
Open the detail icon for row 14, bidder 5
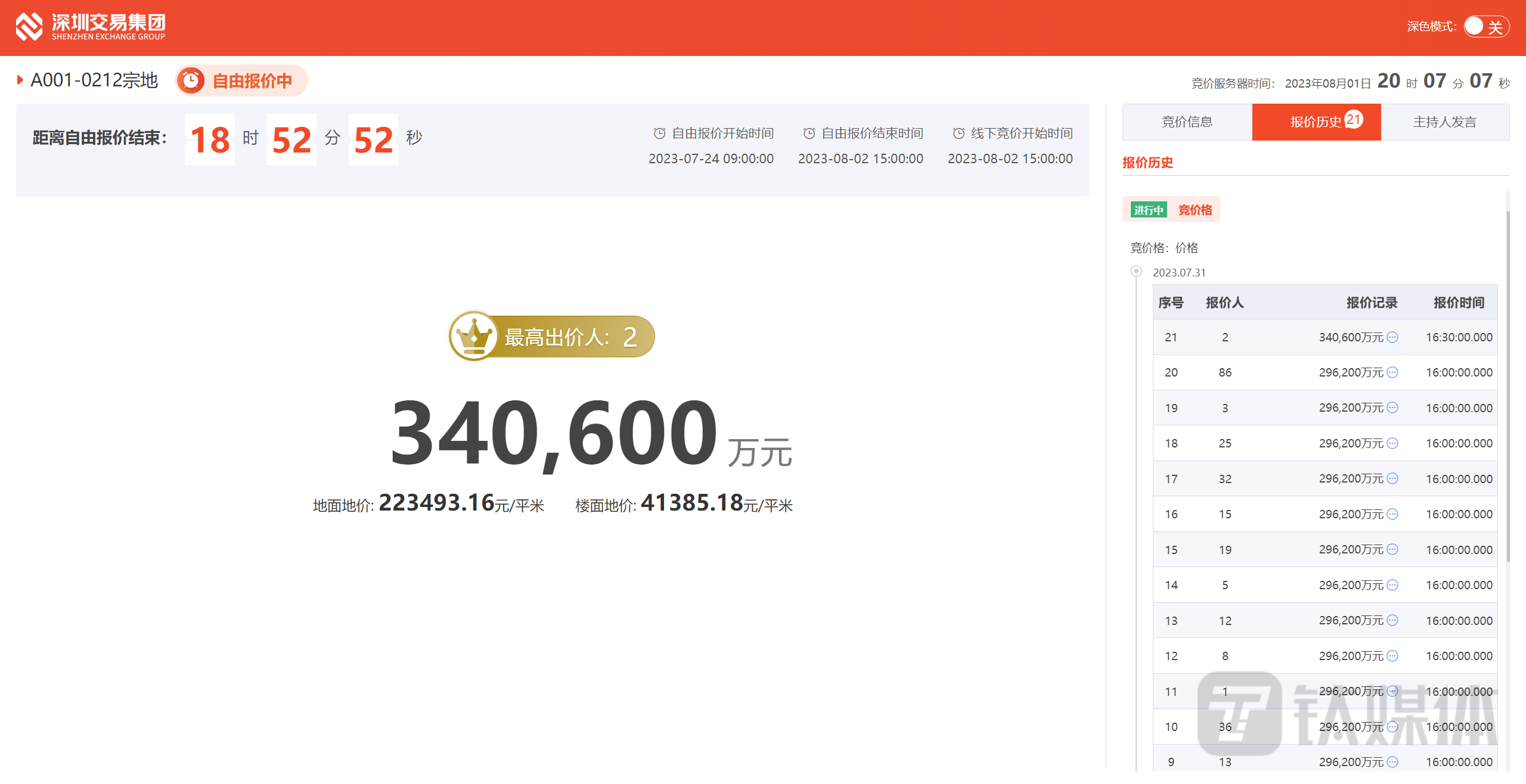point(1392,585)
